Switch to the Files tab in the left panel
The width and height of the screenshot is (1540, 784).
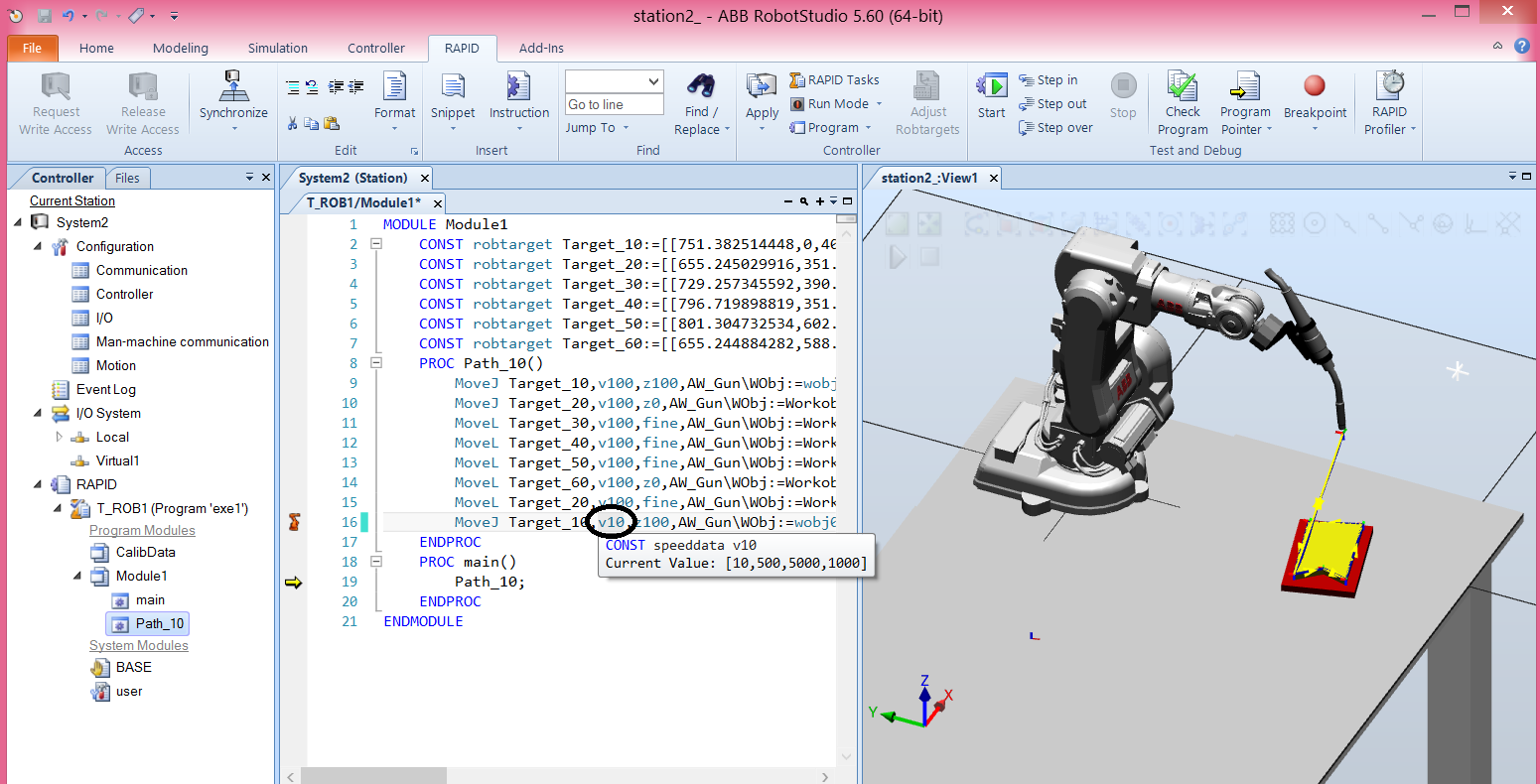click(x=128, y=178)
